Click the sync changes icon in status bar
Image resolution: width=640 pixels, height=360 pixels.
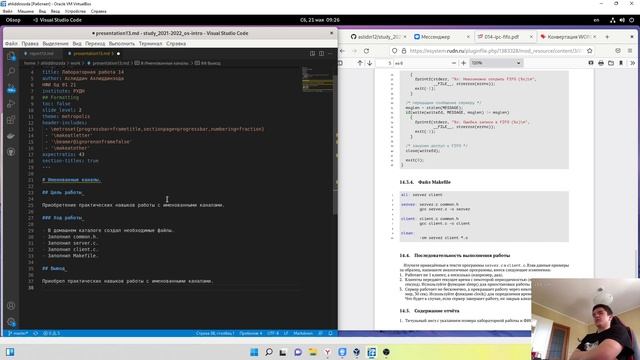coord(36,333)
